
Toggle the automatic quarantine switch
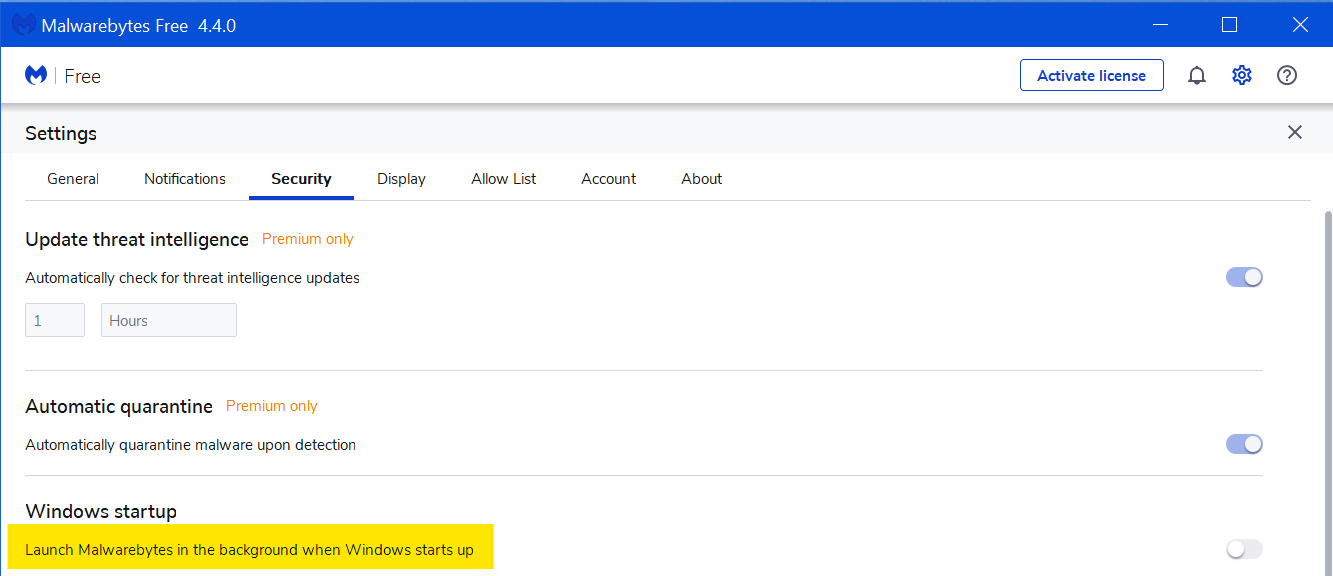click(x=1244, y=444)
